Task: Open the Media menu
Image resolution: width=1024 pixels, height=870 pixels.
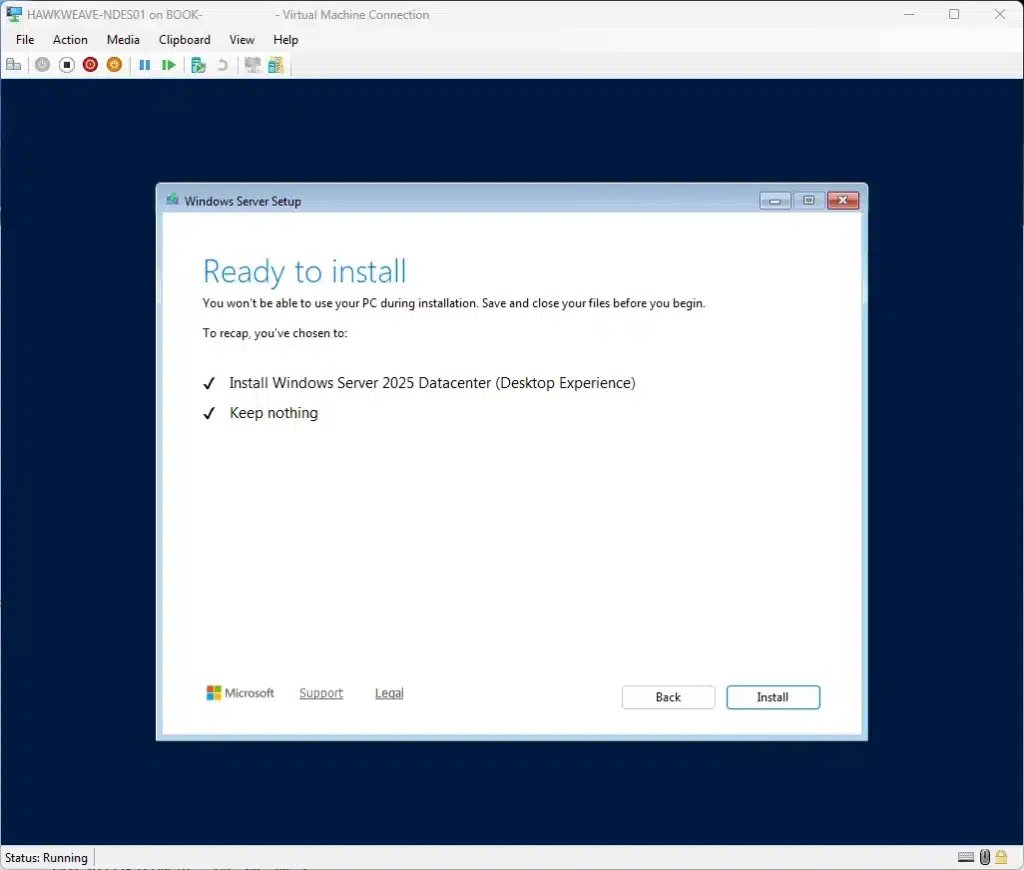Action: click(123, 40)
